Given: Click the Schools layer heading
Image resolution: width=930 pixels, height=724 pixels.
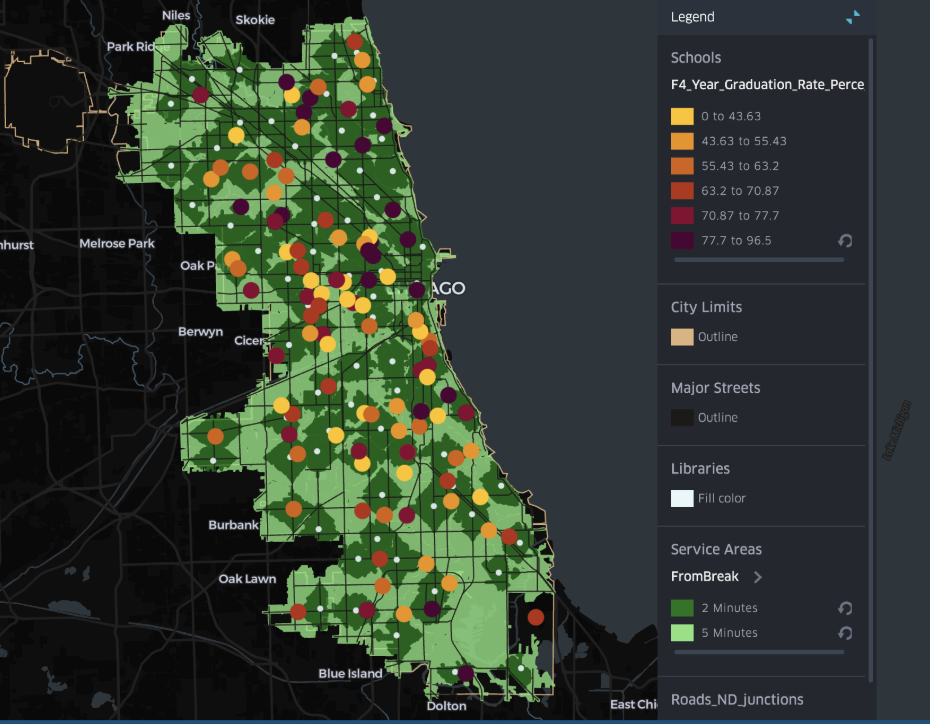Looking at the screenshot, I should (x=696, y=58).
